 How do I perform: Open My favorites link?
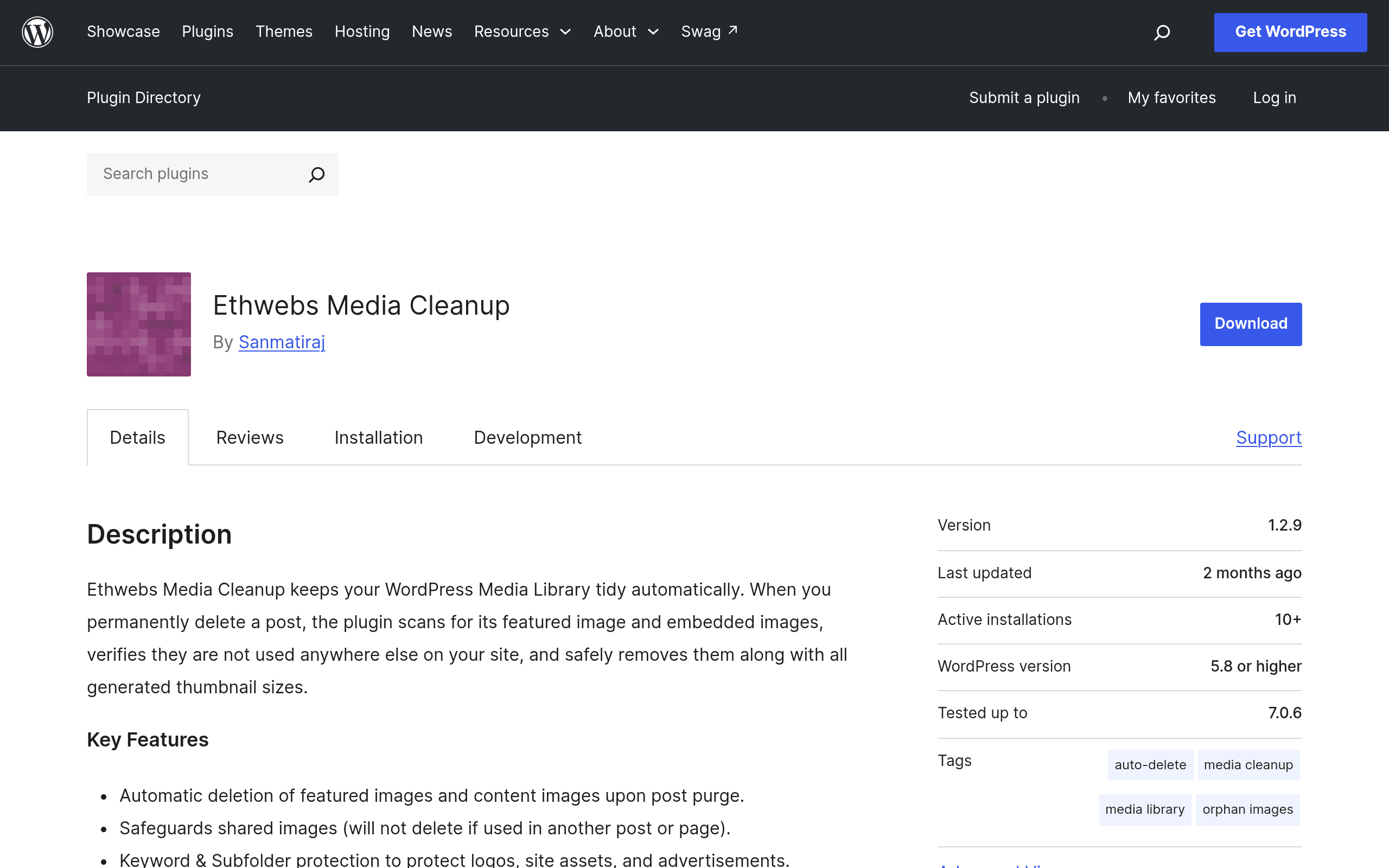[x=1171, y=98]
